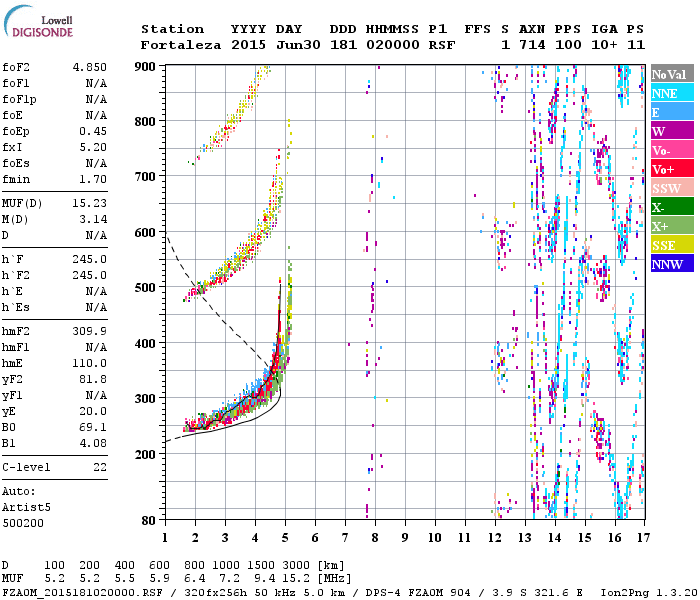Click the X- dark green legend swatch

671,207
